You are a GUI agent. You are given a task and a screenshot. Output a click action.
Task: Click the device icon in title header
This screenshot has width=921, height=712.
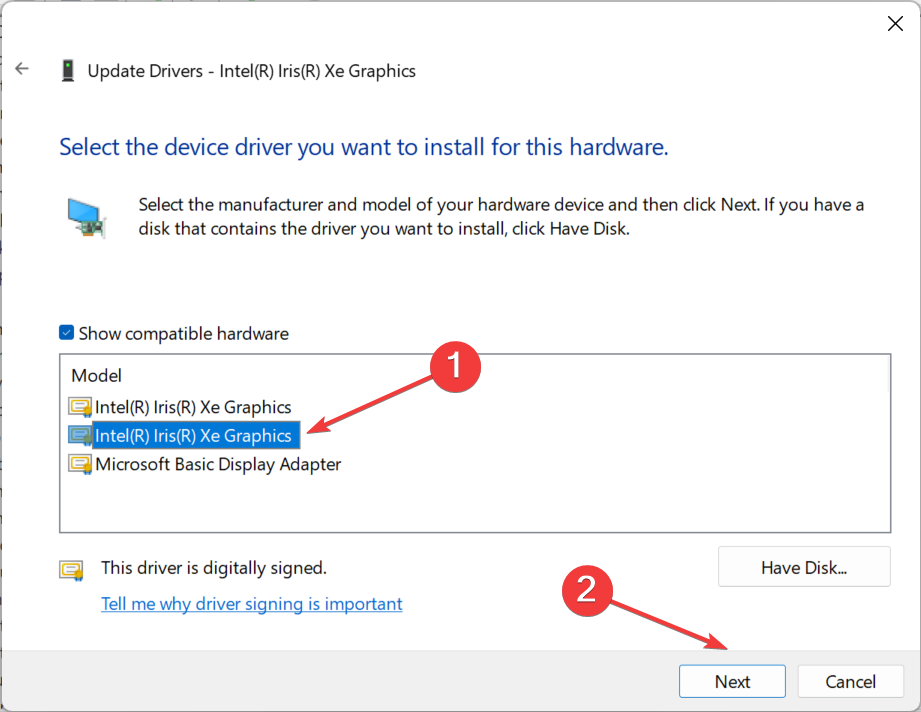68,70
